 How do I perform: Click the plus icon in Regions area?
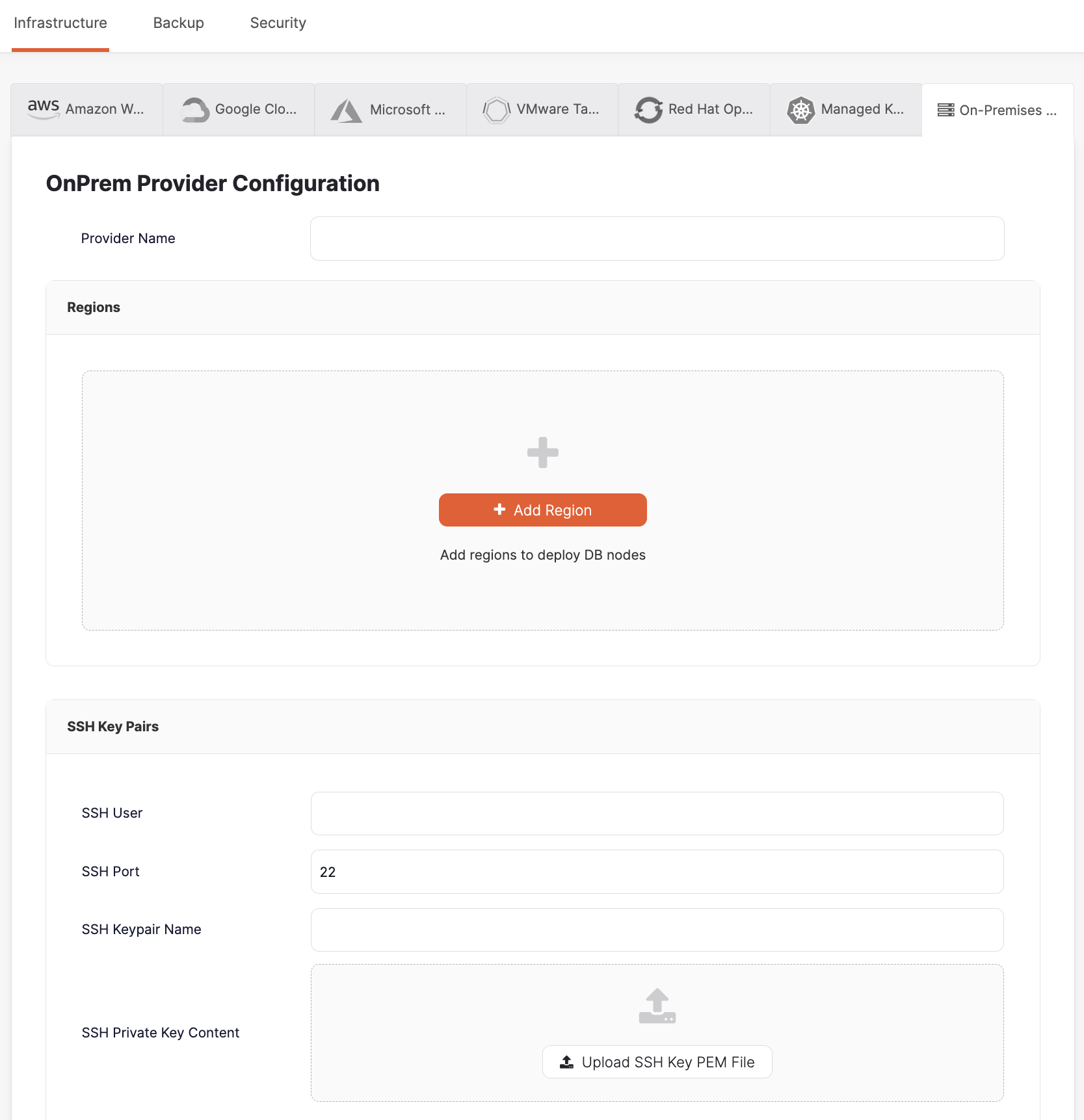click(542, 452)
